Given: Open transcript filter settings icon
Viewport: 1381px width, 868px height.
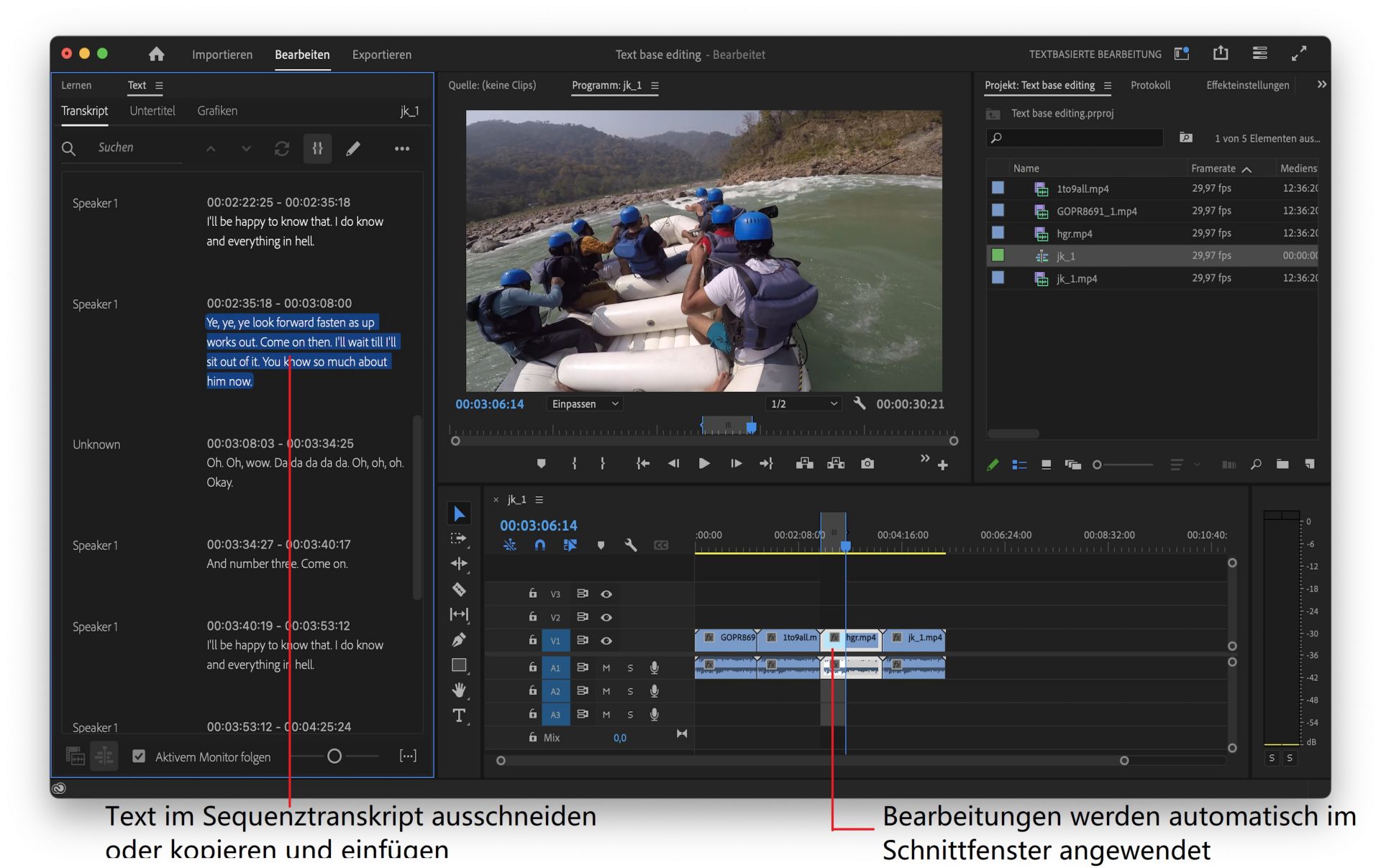Looking at the screenshot, I should (317, 149).
